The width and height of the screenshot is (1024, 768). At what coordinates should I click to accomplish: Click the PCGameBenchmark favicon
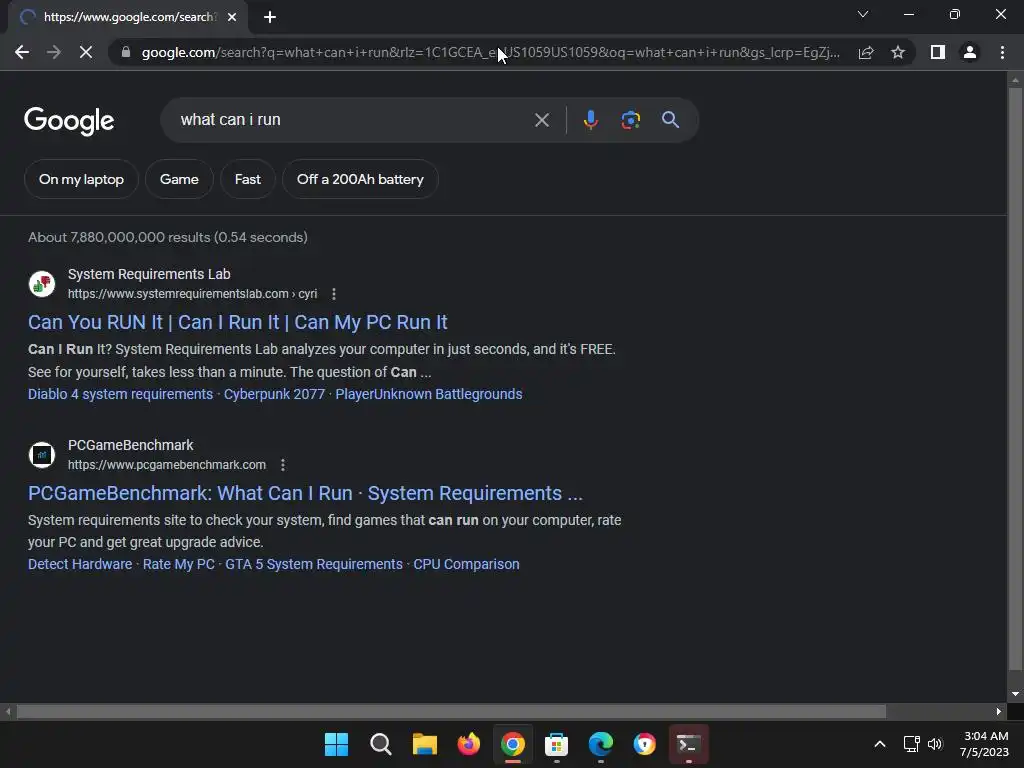coord(42,455)
